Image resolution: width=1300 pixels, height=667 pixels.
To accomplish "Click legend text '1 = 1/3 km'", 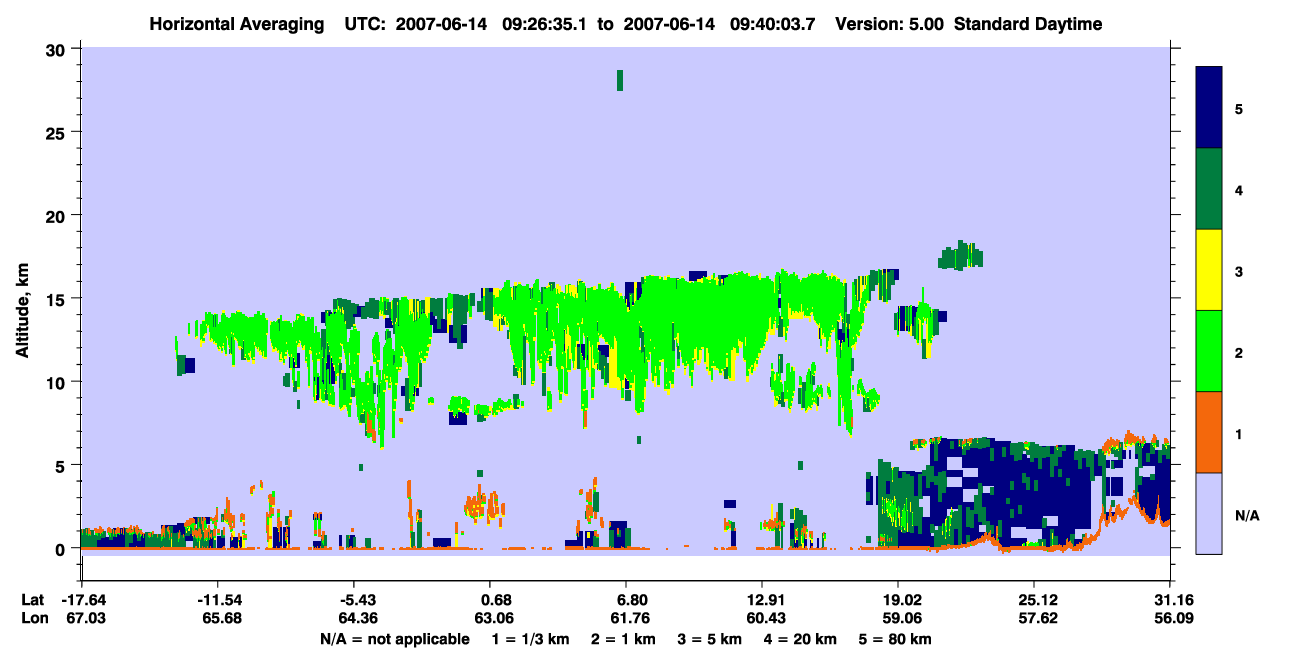I will click(x=531, y=639).
